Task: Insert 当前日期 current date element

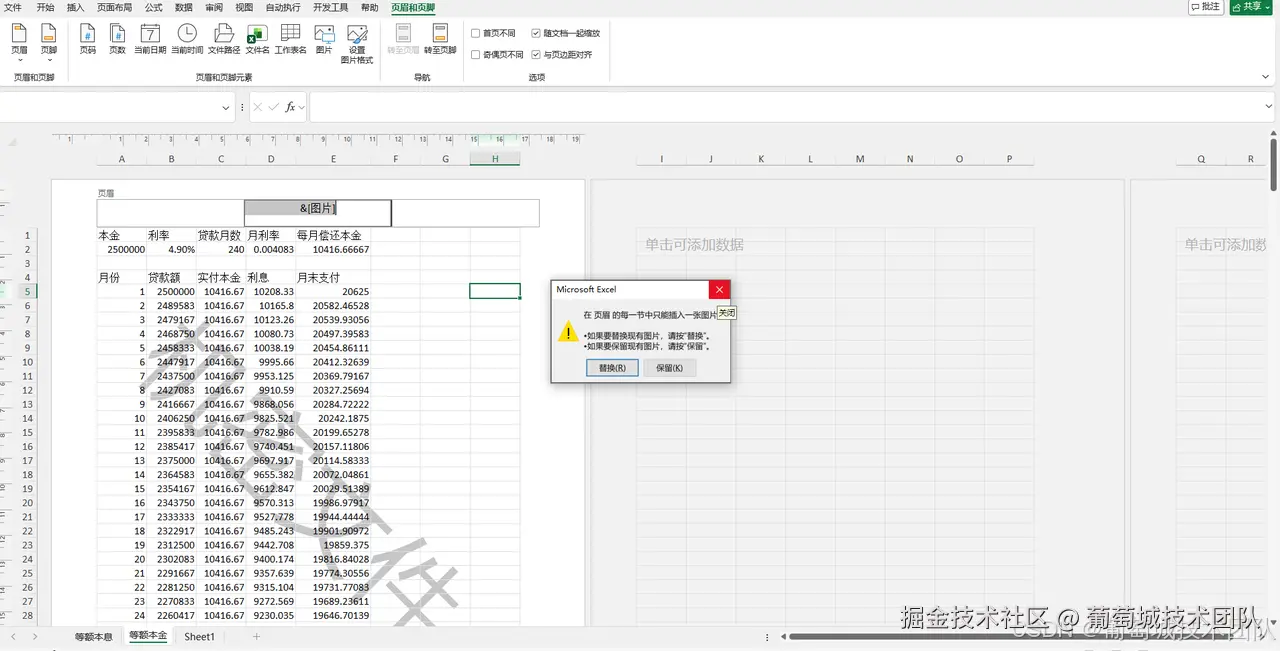Action: click(150, 39)
